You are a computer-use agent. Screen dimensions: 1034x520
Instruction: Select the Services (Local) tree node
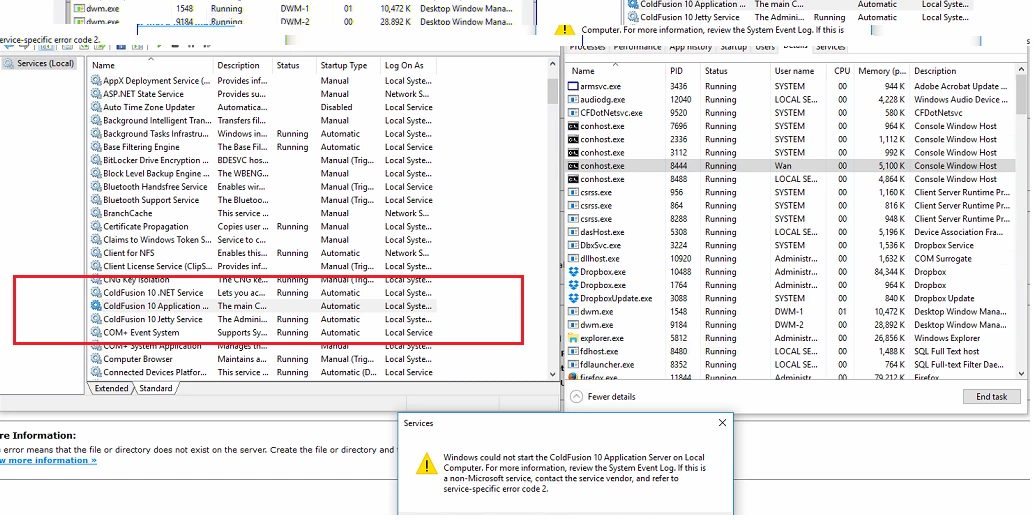39,63
